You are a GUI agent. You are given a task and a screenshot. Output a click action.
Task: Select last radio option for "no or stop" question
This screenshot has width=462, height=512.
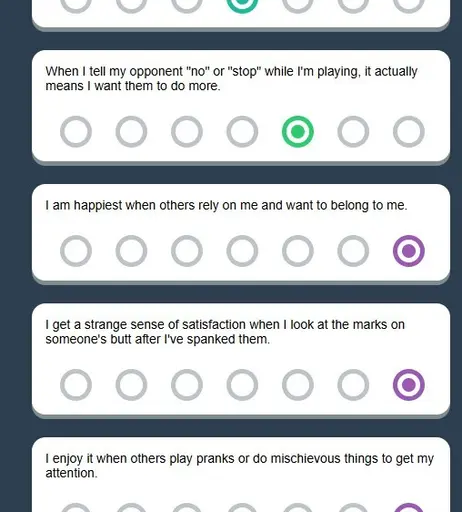coord(409,132)
